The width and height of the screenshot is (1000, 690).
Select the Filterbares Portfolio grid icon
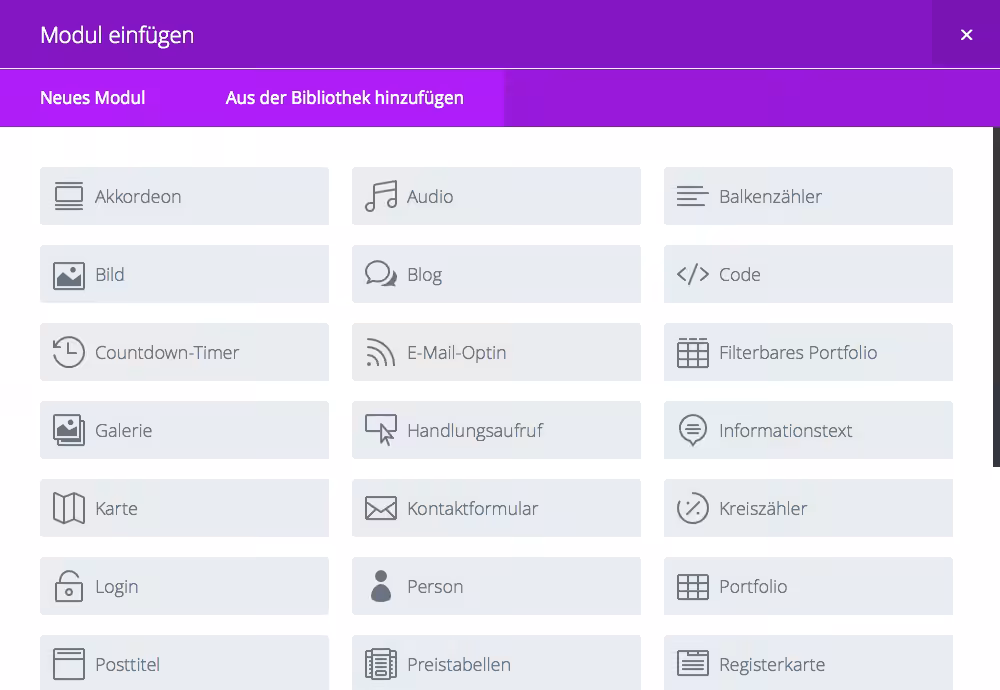pyautogui.click(x=693, y=353)
